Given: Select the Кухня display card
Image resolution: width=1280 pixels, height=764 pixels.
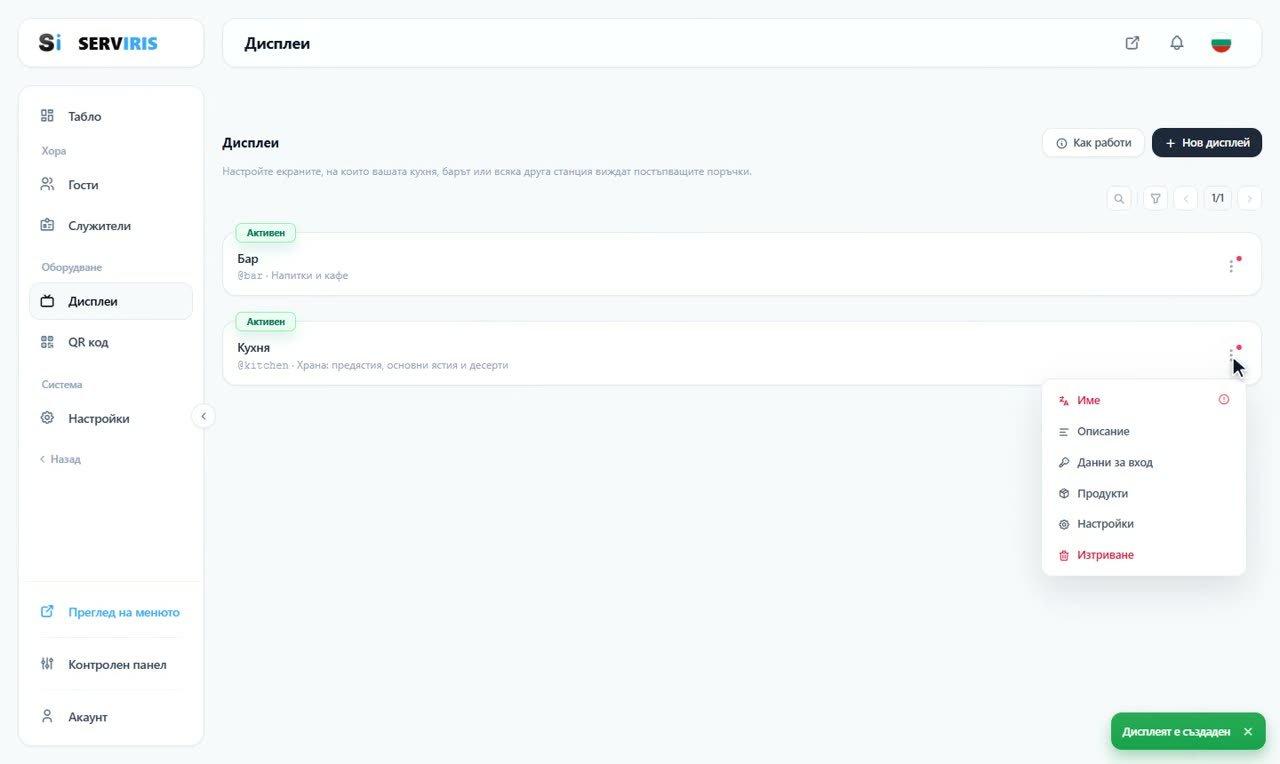Looking at the screenshot, I should coord(742,353).
